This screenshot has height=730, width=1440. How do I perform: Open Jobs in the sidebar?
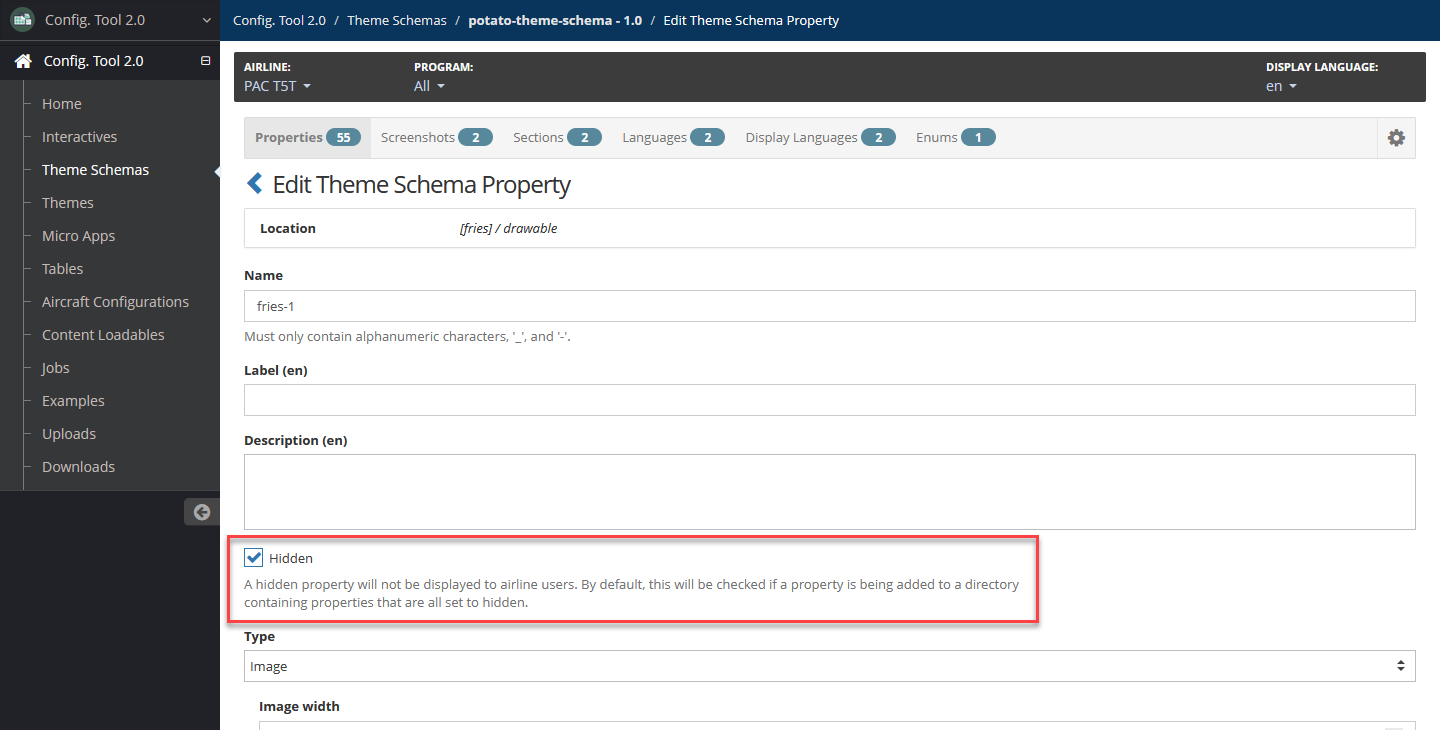[x=56, y=368]
